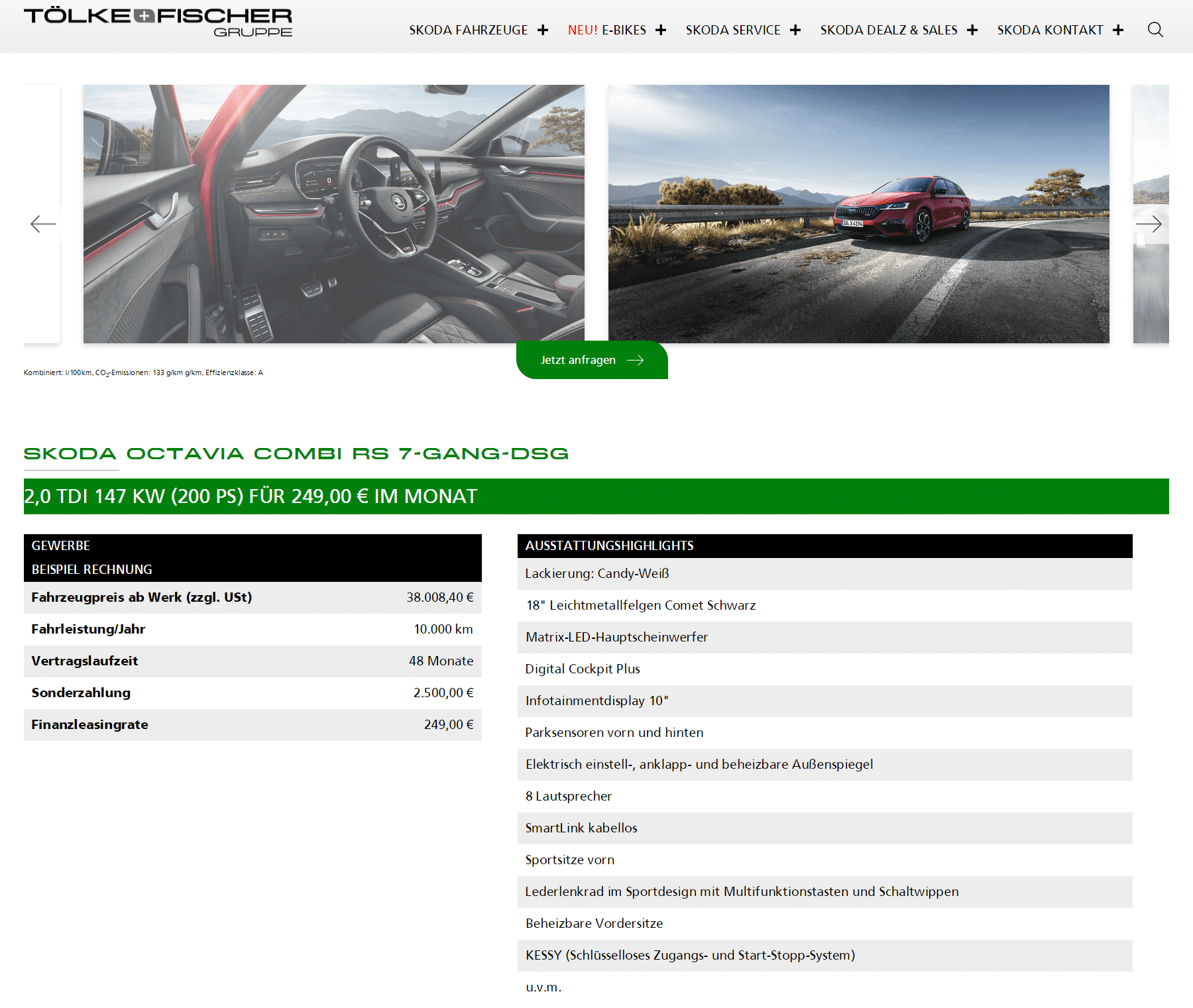Select the Sportsitze vorn row

pyautogui.click(x=825, y=860)
